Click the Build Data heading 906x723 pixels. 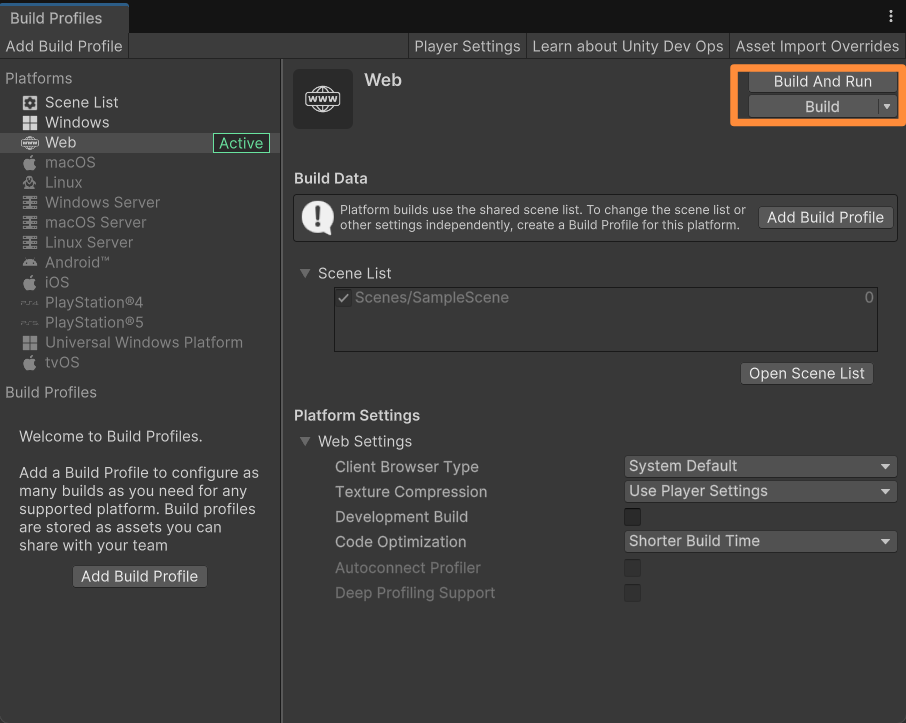[x=331, y=179]
